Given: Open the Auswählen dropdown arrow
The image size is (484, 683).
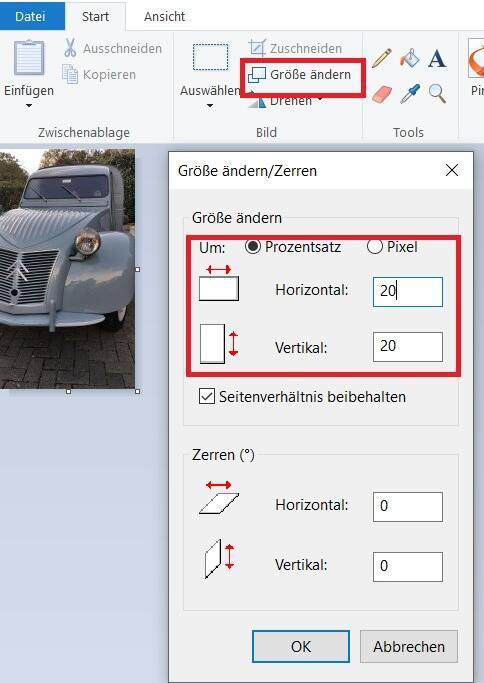Looking at the screenshot, I should pyautogui.click(x=210, y=105).
